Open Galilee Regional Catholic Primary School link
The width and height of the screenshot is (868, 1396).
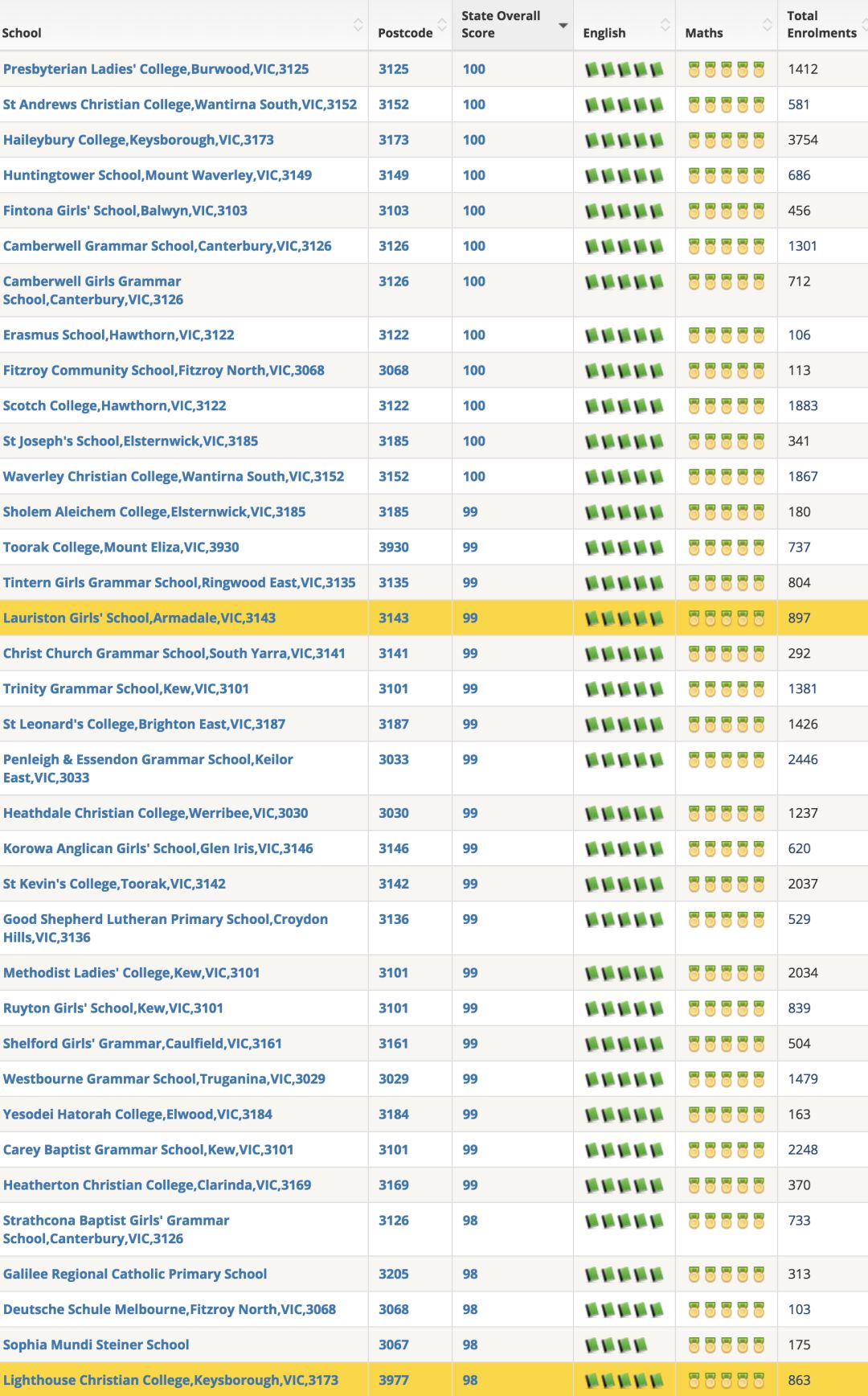click(x=135, y=1274)
